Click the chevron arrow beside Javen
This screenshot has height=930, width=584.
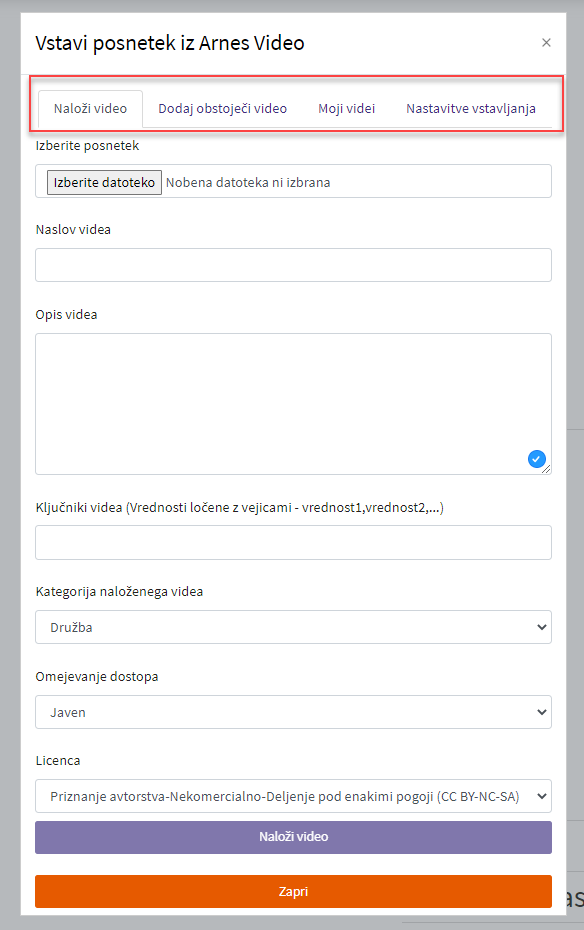coord(541,712)
